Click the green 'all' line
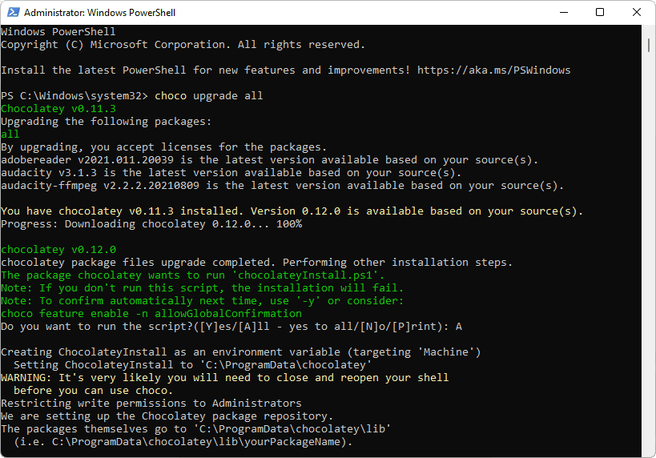This screenshot has width=656, height=458. point(10,134)
